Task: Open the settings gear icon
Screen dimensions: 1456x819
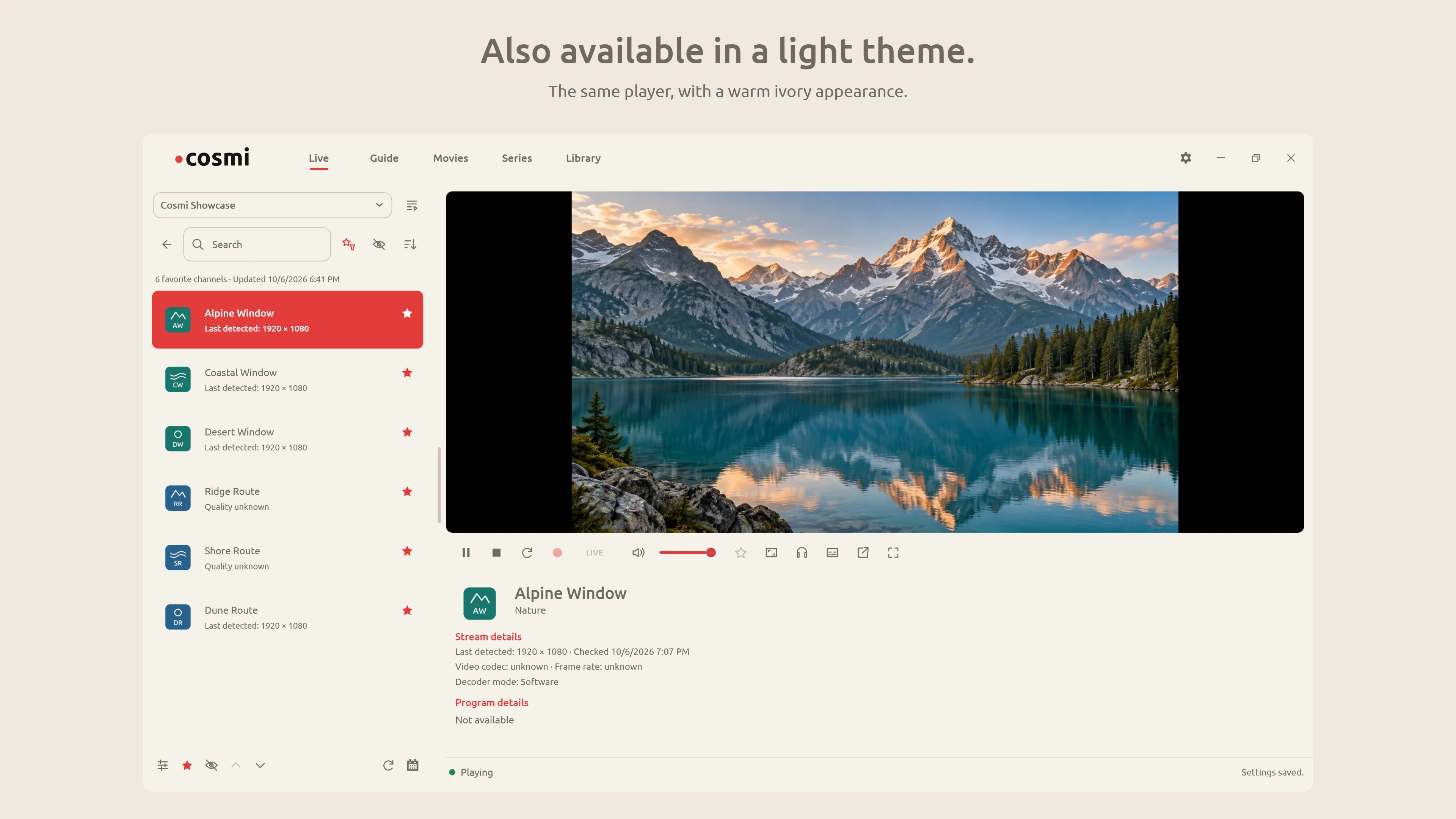Action: [x=1185, y=158]
